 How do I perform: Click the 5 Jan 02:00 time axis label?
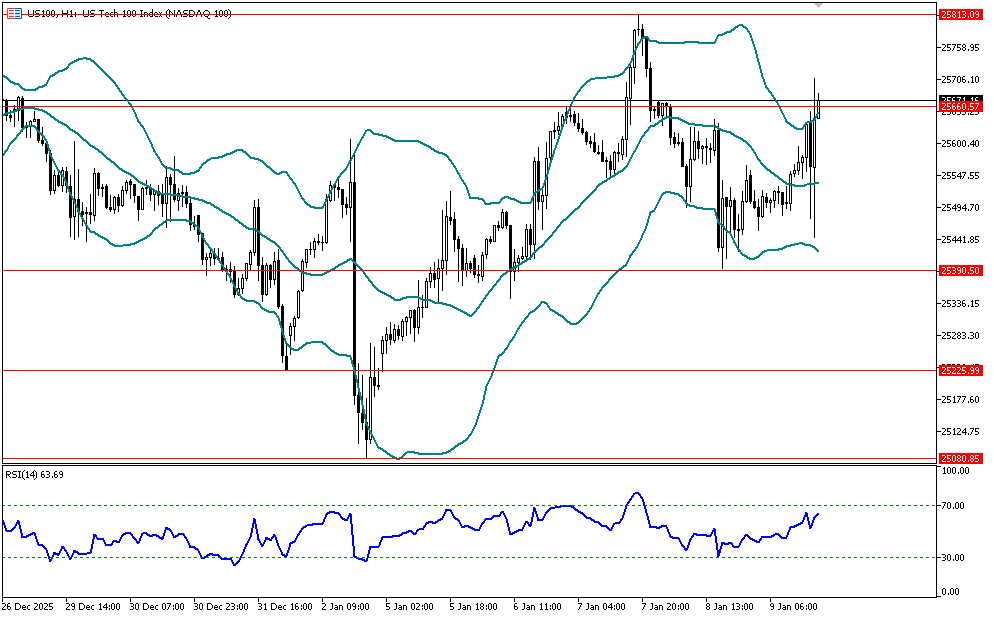(x=411, y=606)
